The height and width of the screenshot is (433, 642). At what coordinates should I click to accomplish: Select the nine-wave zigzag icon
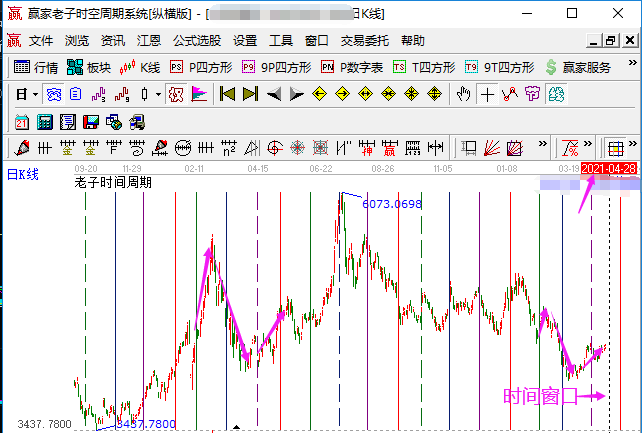[x=122, y=95]
